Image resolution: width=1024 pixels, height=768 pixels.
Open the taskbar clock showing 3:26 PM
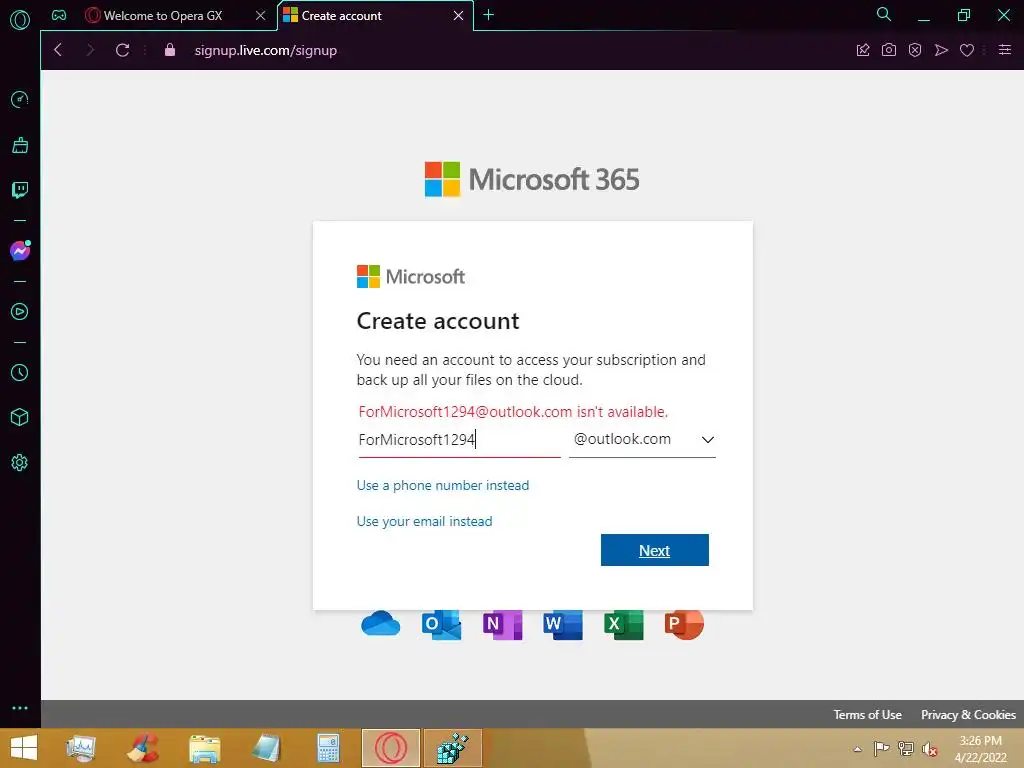click(x=980, y=749)
